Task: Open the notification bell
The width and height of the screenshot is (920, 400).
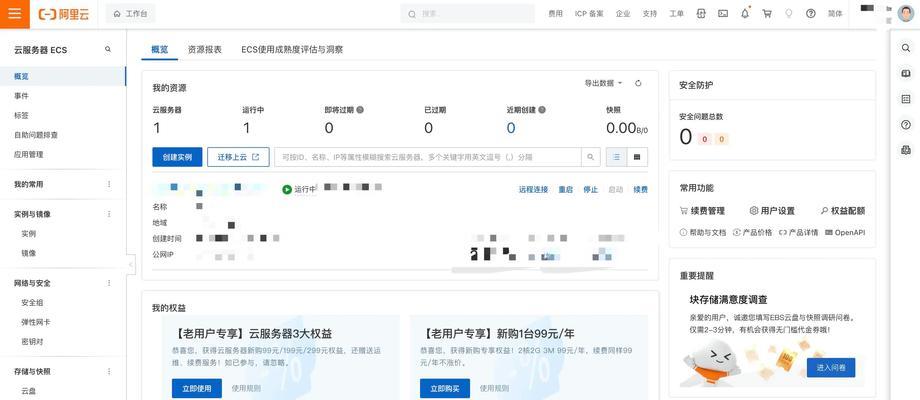Action: click(745, 13)
